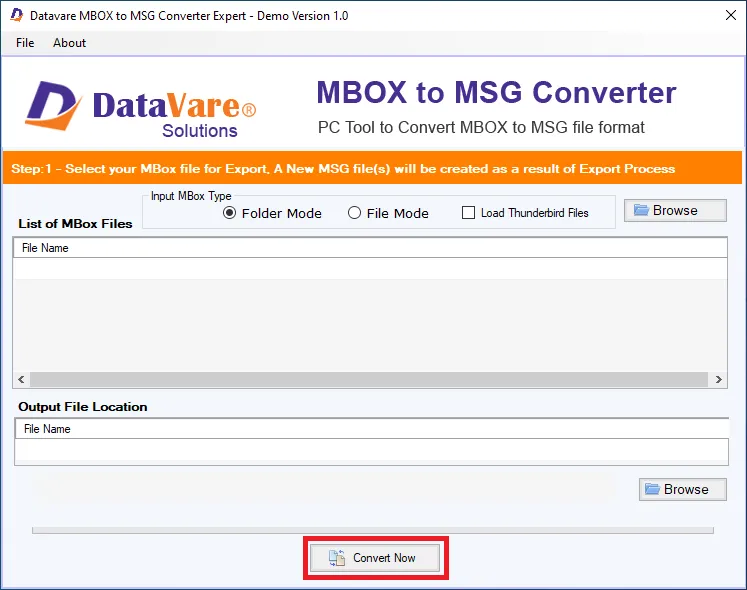Click the Output File Location path field
Screen dimensions: 747x590
coord(372,451)
